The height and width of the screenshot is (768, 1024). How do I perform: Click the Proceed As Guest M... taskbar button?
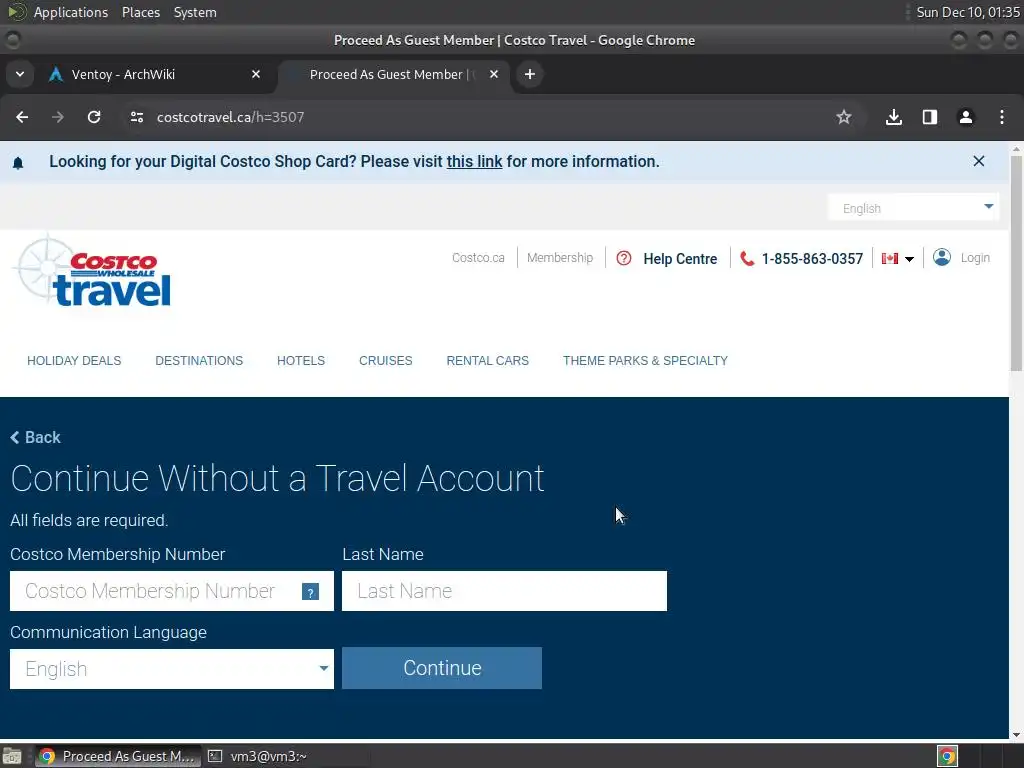tap(118, 756)
